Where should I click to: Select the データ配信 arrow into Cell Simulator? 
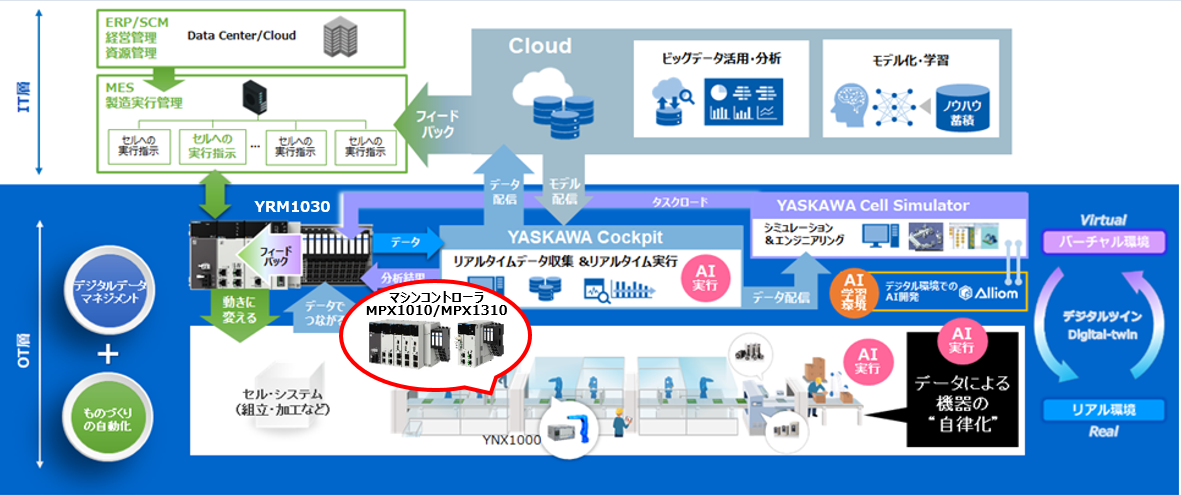click(x=786, y=281)
